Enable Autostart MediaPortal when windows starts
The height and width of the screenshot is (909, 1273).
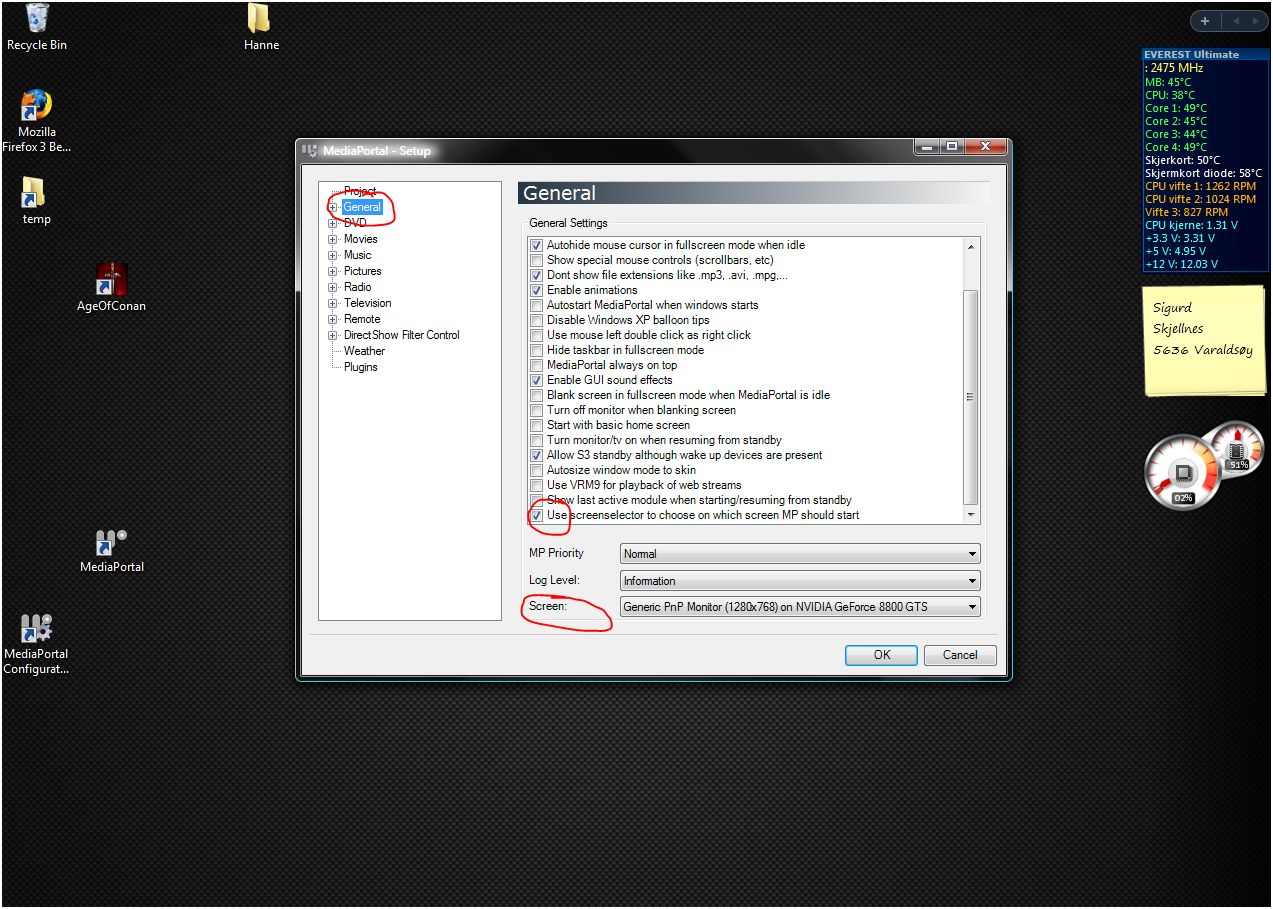(536, 305)
